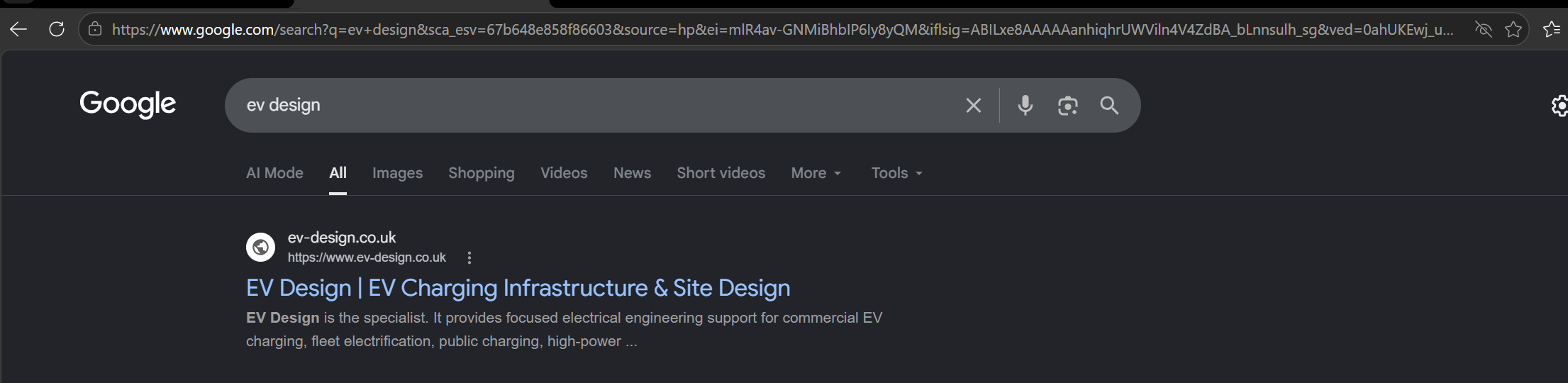The width and height of the screenshot is (1568, 383).
Task: Expand the Tools dropdown
Action: tap(897, 173)
